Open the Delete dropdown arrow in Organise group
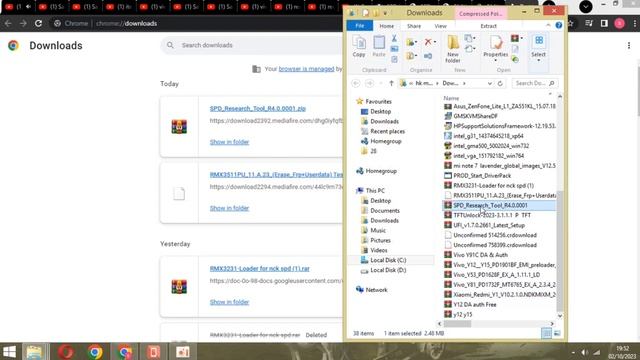This screenshot has height=360, width=640. [435, 42]
